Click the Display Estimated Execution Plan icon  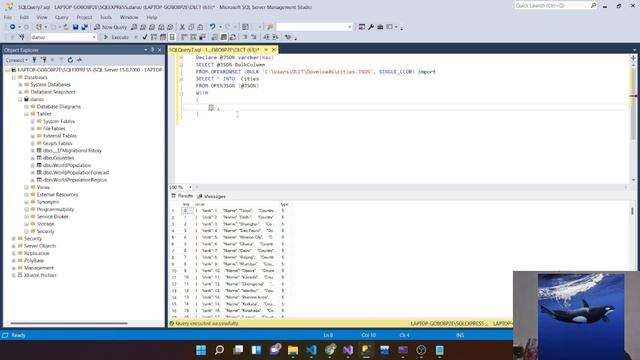click(154, 37)
